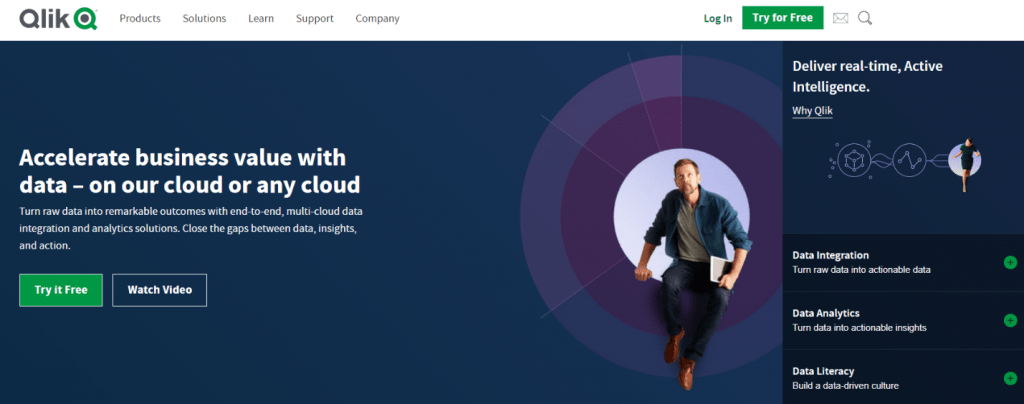Click the Watch Video button
The image size is (1024, 404).
click(x=159, y=290)
